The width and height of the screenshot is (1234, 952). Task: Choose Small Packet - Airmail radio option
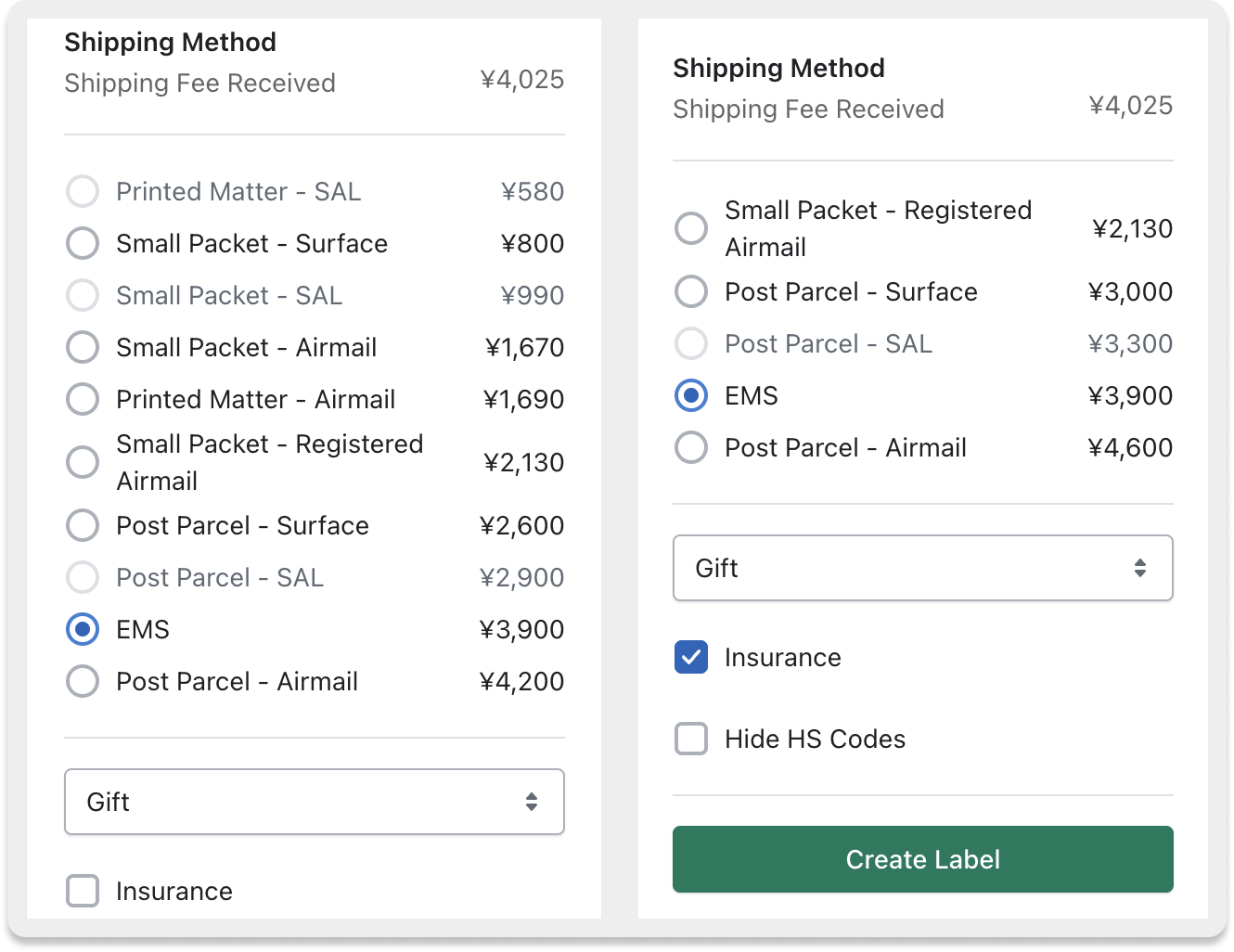[83, 348]
